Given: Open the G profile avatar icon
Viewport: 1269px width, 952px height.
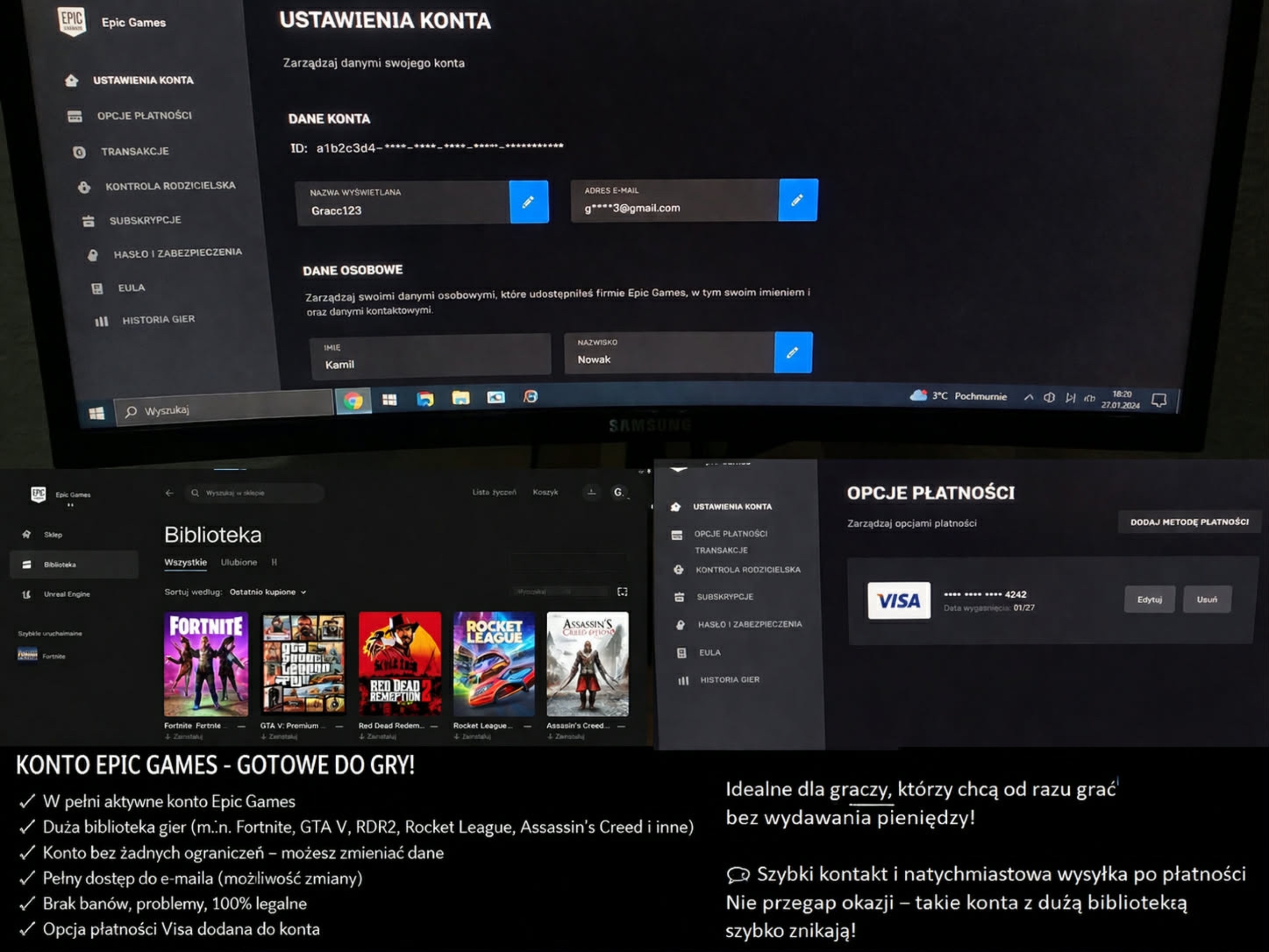Looking at the screenshot, I should point(619,492).
